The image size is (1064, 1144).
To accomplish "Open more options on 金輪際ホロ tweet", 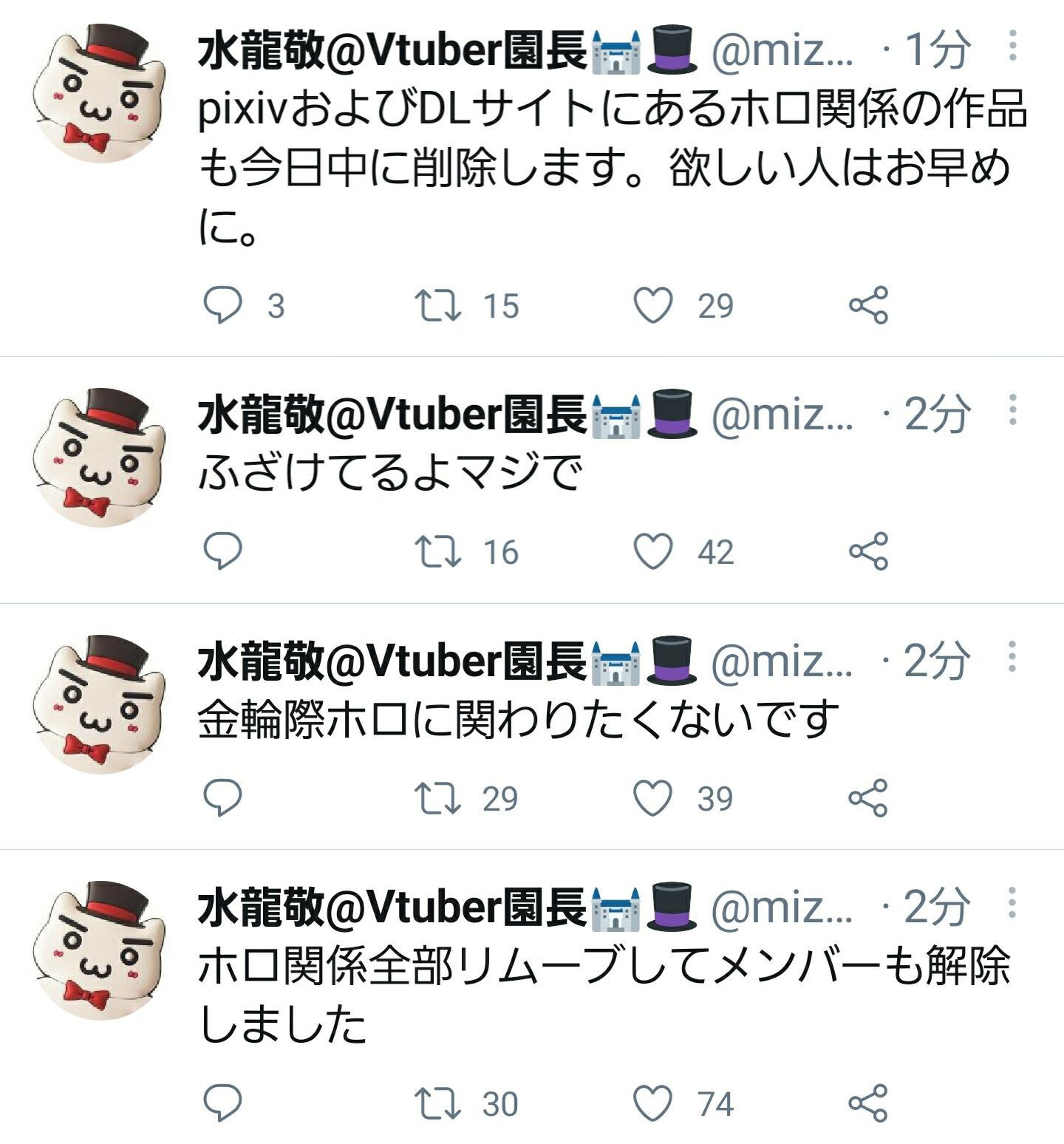I will (x=1012, y=656).
